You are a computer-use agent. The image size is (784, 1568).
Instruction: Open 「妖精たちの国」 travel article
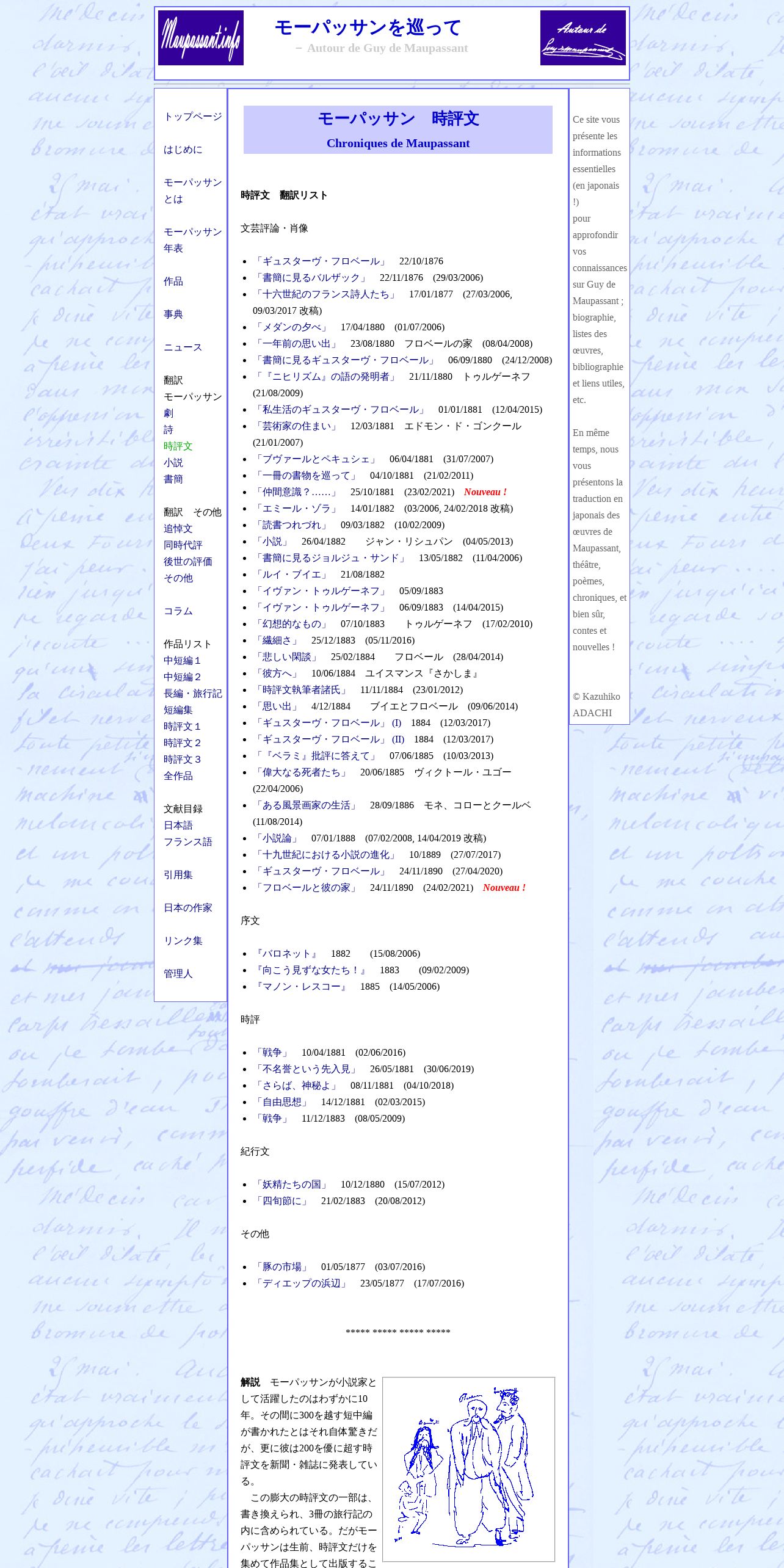pyautogui.click(x=292, y=1185)
